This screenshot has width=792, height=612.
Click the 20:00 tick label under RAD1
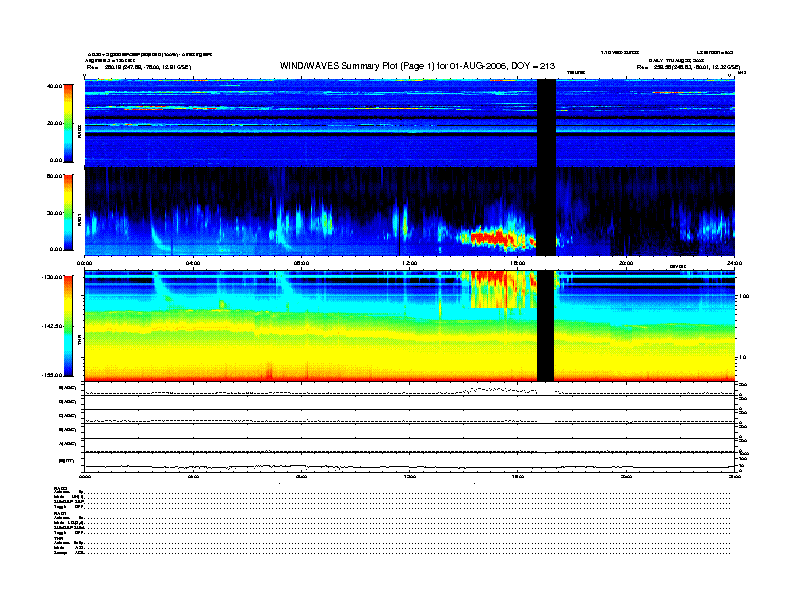coord(626,263)
